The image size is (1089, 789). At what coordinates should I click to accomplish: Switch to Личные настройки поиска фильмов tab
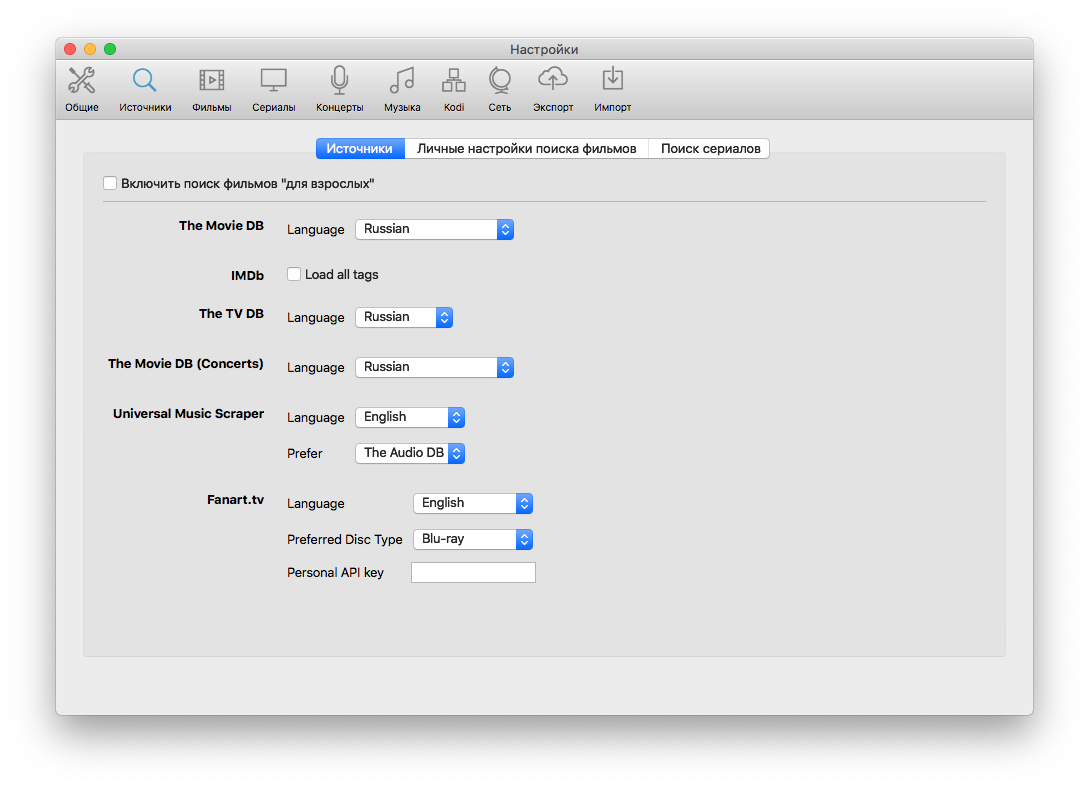[x=526, y=149]
